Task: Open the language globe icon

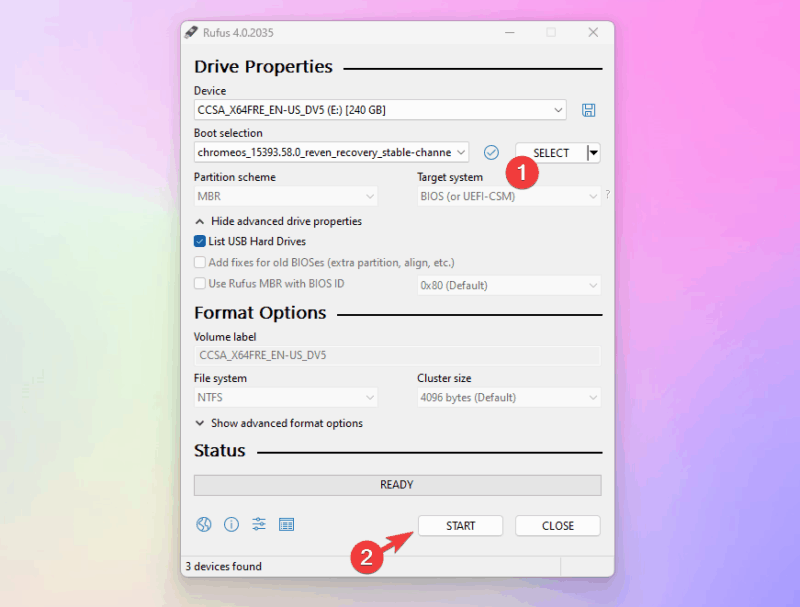Action: tap(204, 524)
